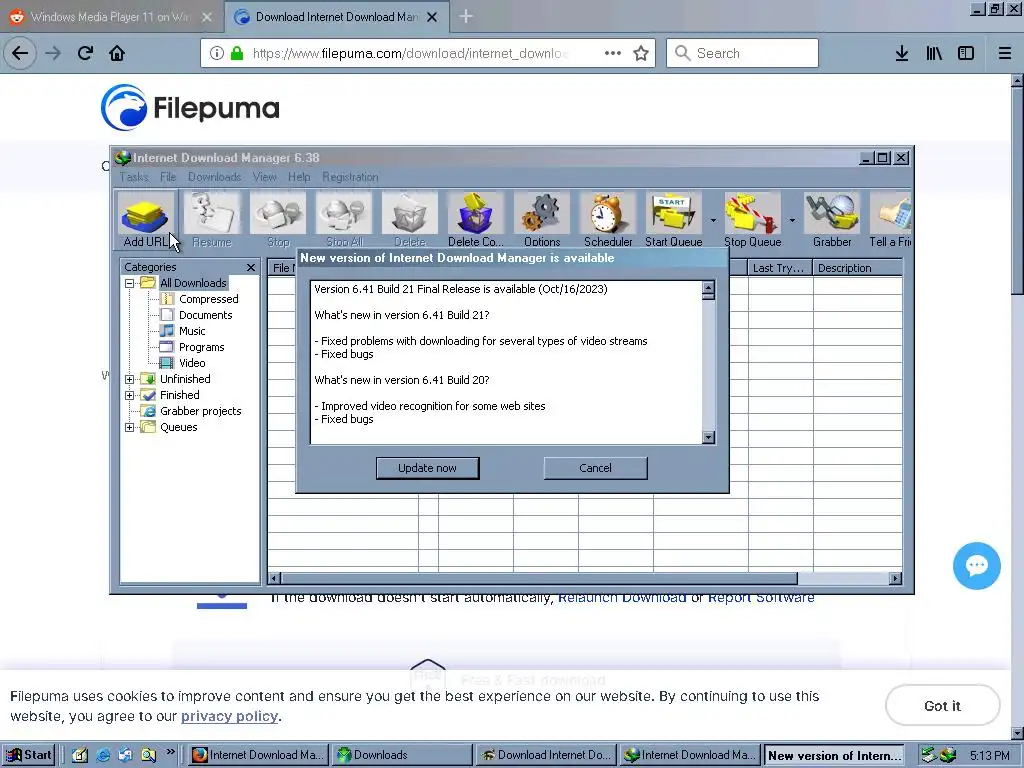
Task: Select Grabber projects in the tree
Action: tap(200, 411)
